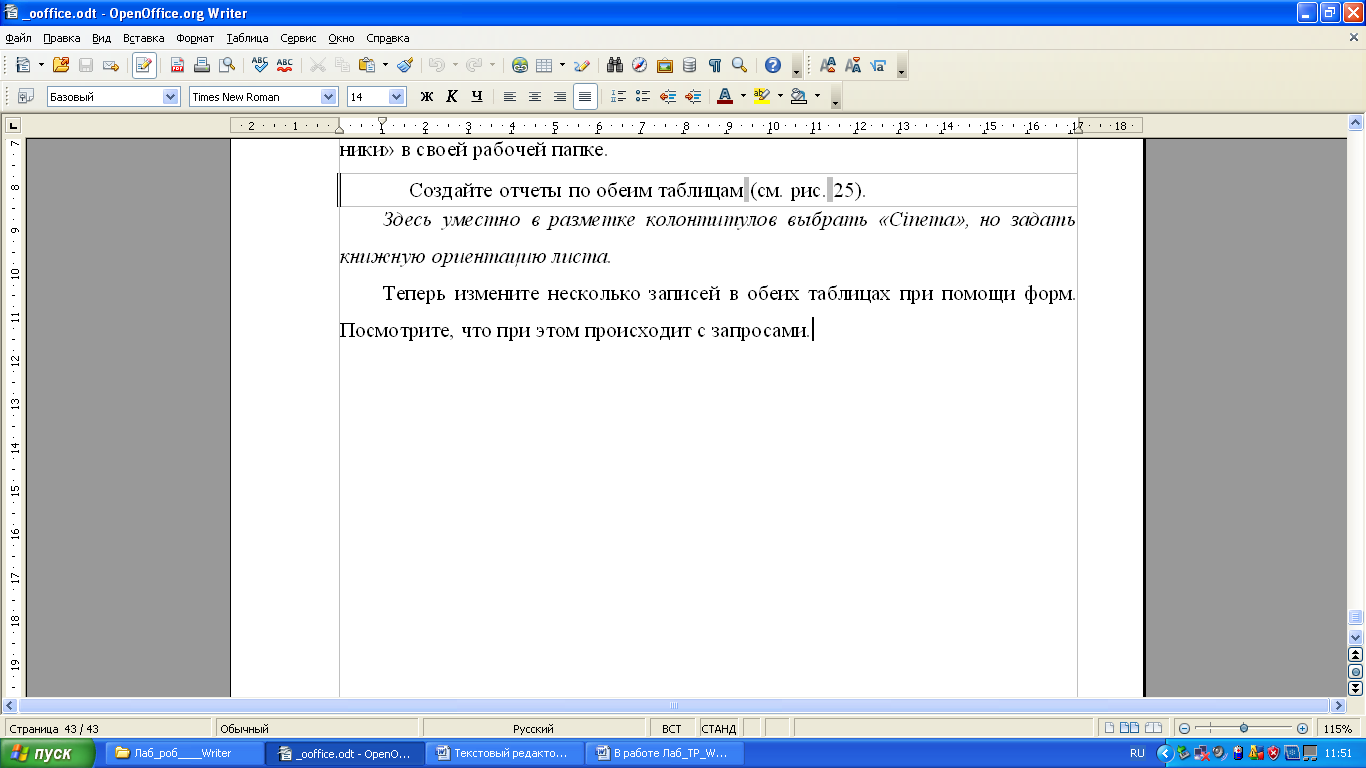Insert a hyperlink
The height and width of the screenshot is (768, 1366).
click(520, 65)
